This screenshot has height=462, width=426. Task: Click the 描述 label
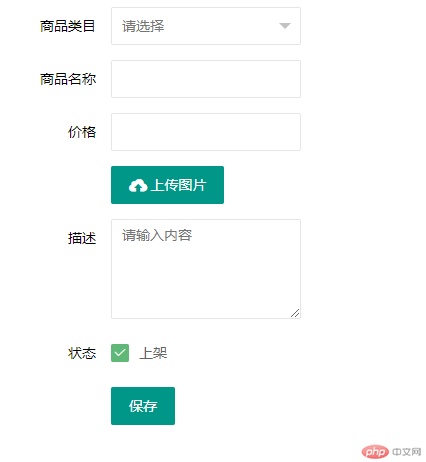click(82, 238)
